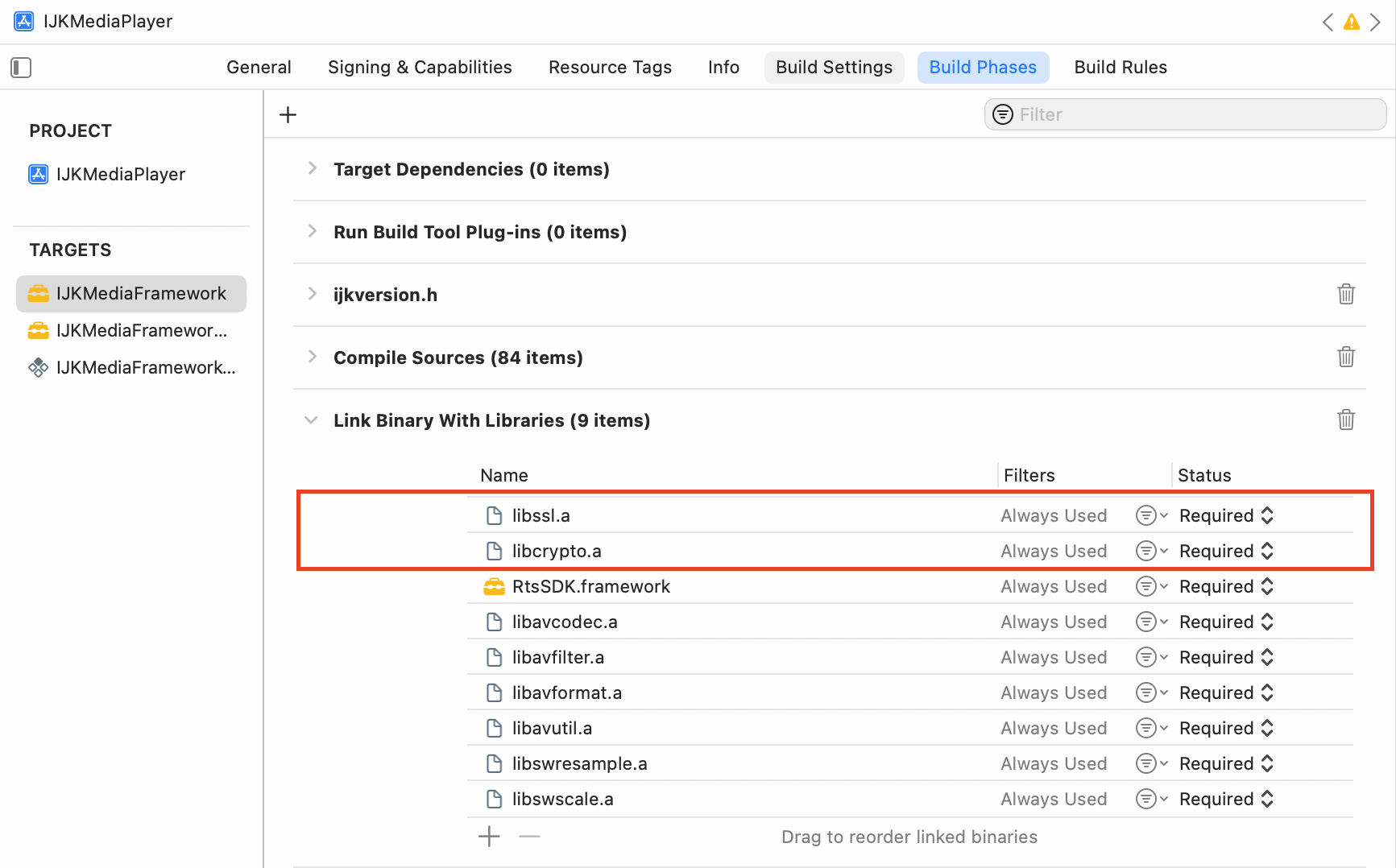Open platform filter for libssl.a

[x=1152, y=515]
